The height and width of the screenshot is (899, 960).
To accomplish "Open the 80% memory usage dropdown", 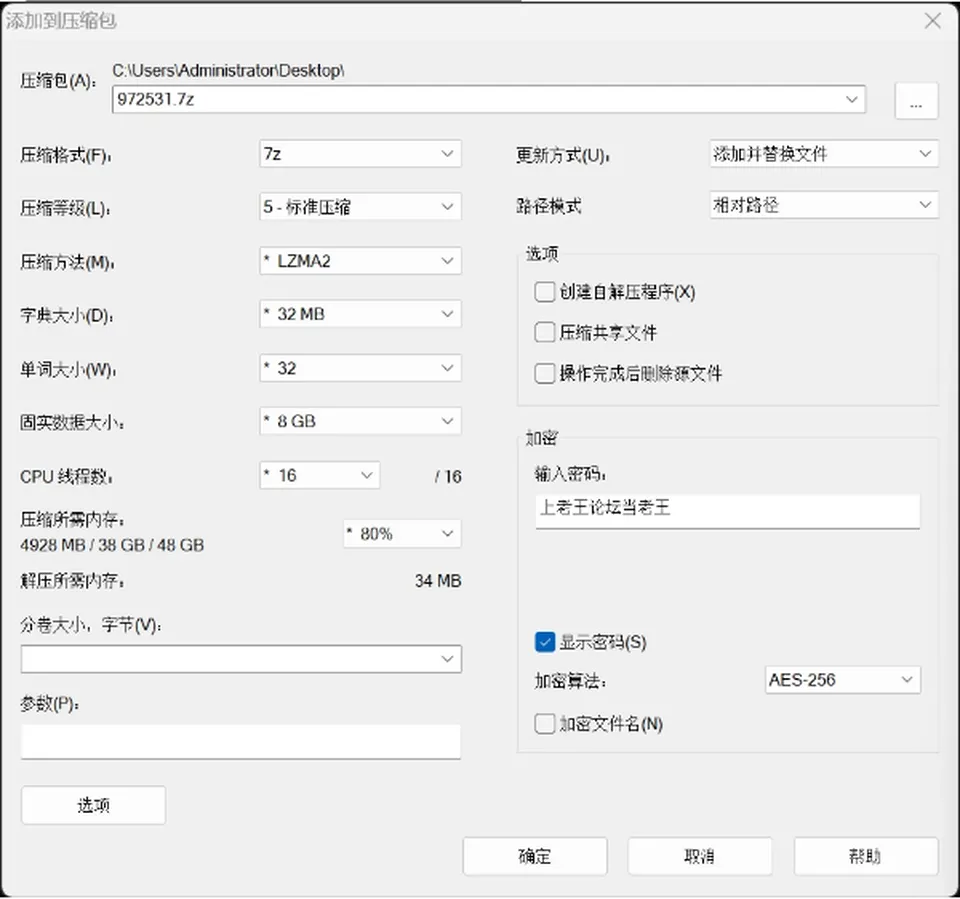I will tap(402, 534).
